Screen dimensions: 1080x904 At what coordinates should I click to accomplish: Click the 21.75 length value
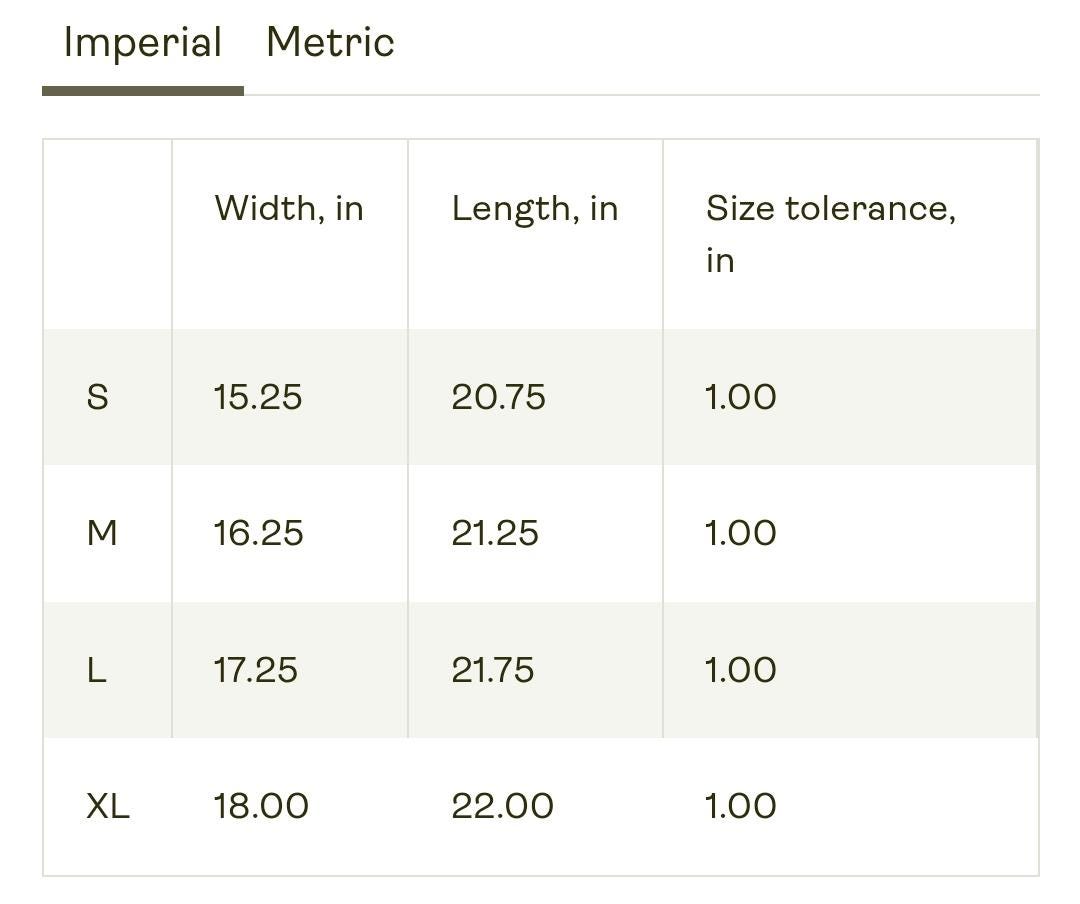coord(493,670)
